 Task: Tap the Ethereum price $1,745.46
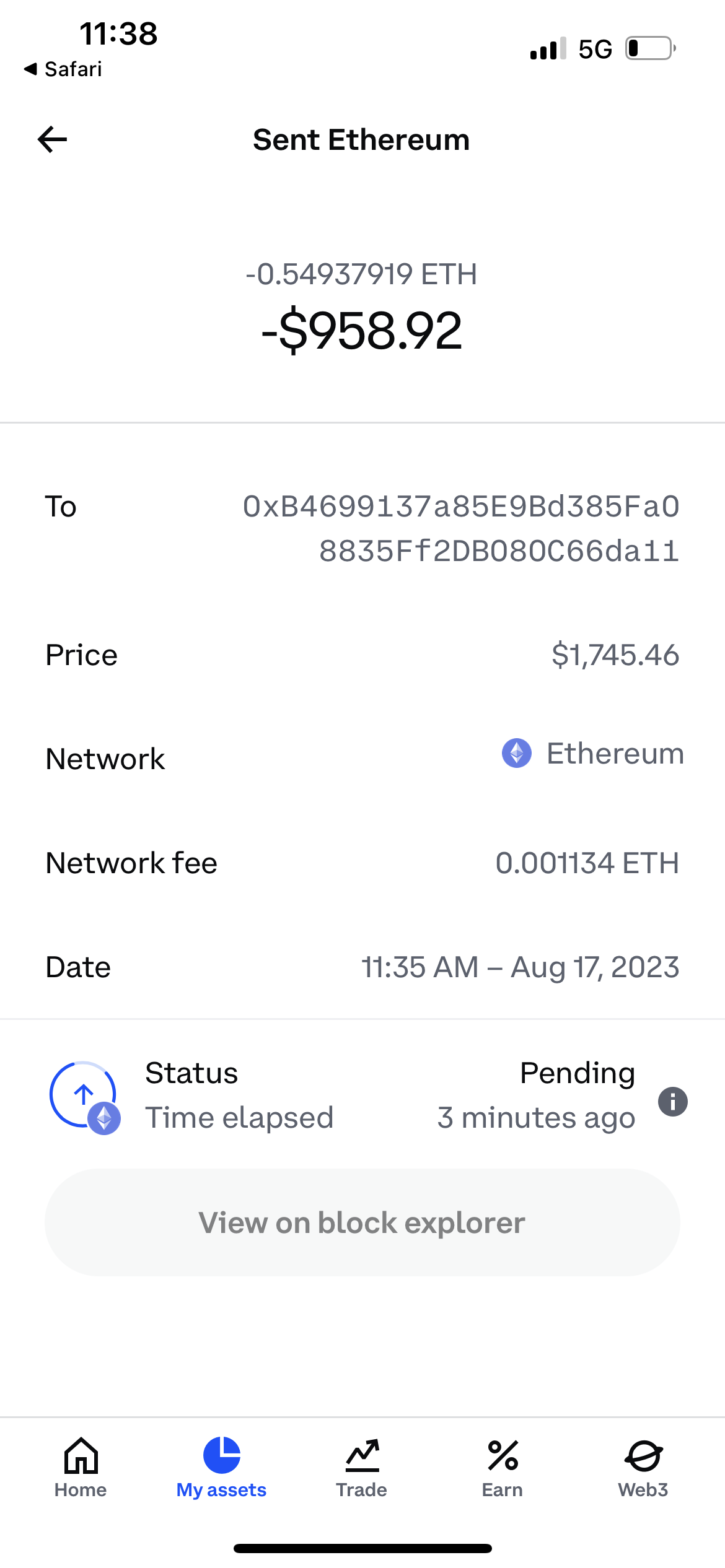(615, 655)
